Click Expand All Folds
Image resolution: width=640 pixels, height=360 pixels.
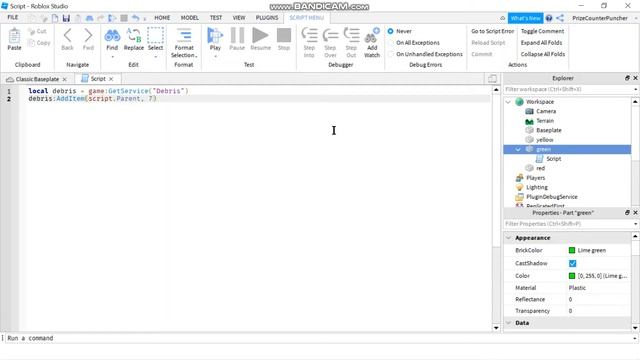(541, 42)
